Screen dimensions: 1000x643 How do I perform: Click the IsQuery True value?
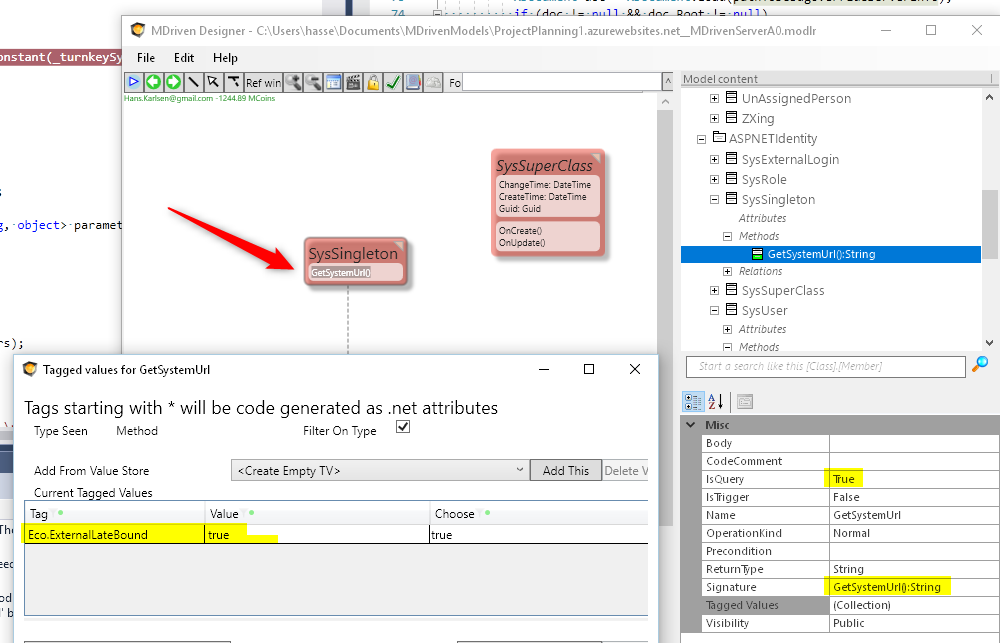(913, 478)
